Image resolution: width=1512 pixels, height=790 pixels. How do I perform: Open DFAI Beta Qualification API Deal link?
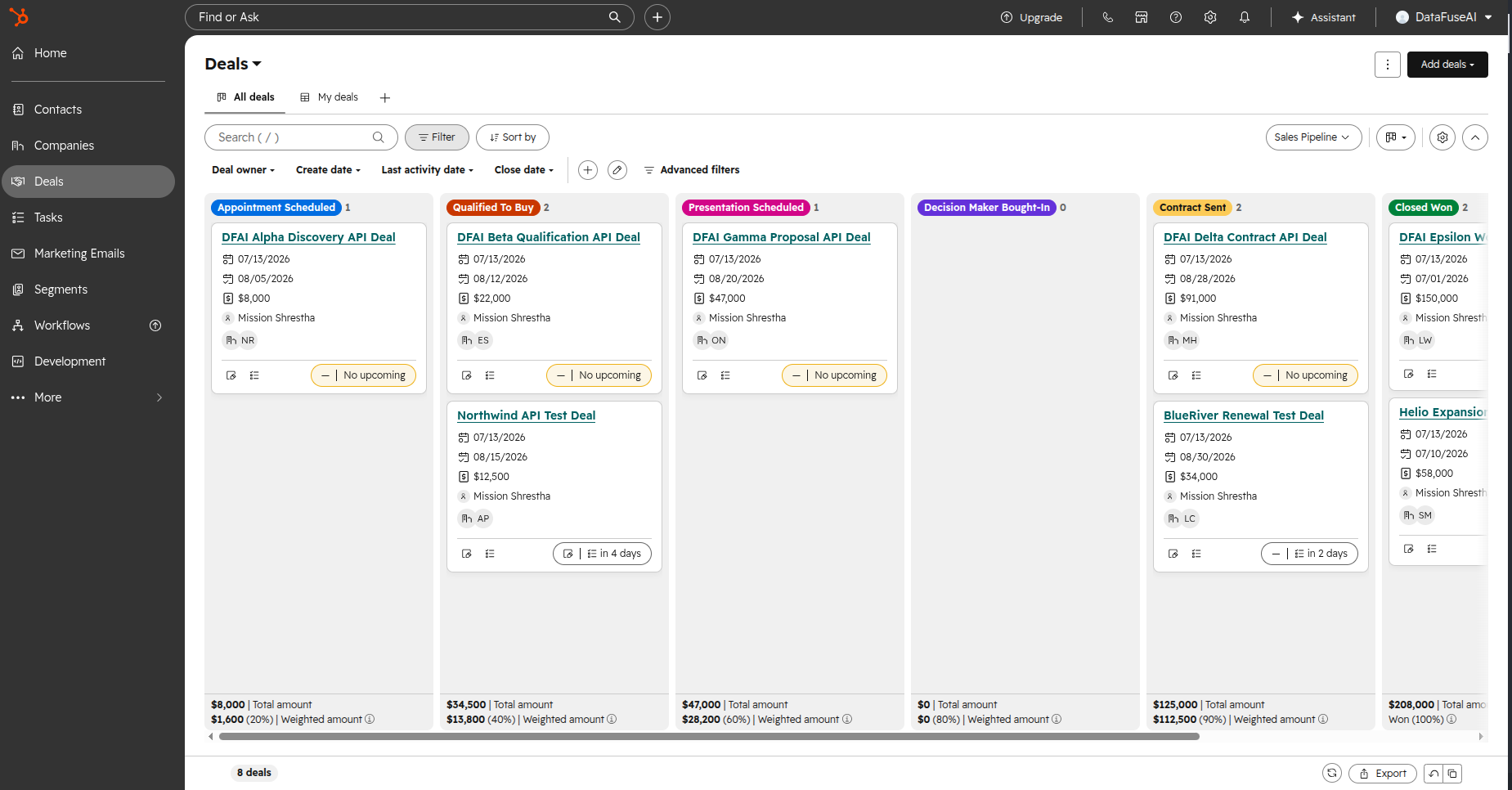(549, 237)
